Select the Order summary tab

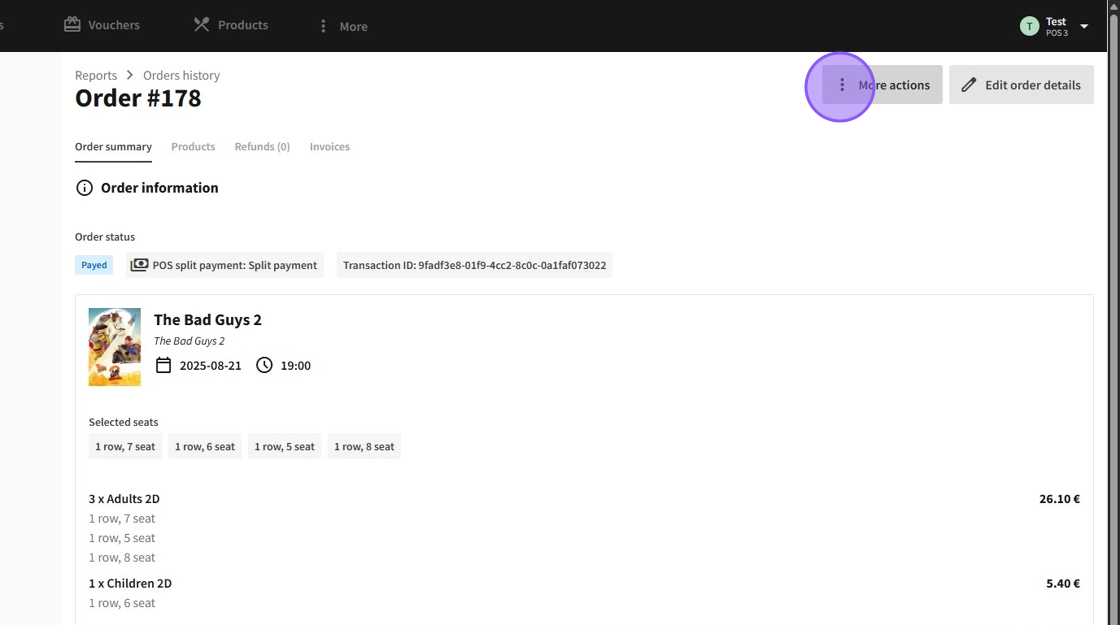coord(113,147)
